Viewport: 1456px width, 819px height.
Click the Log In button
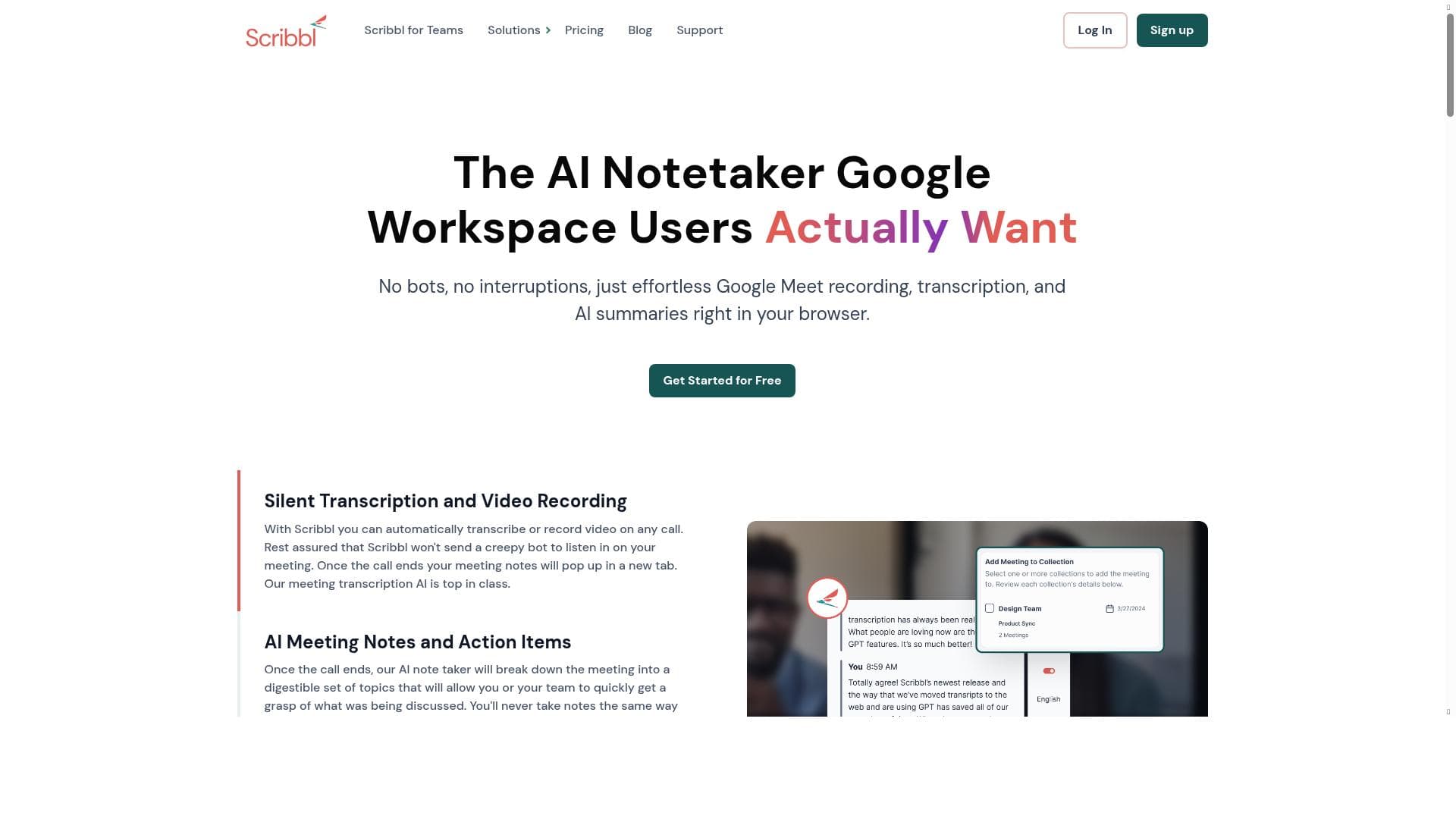pos(1095,30)
